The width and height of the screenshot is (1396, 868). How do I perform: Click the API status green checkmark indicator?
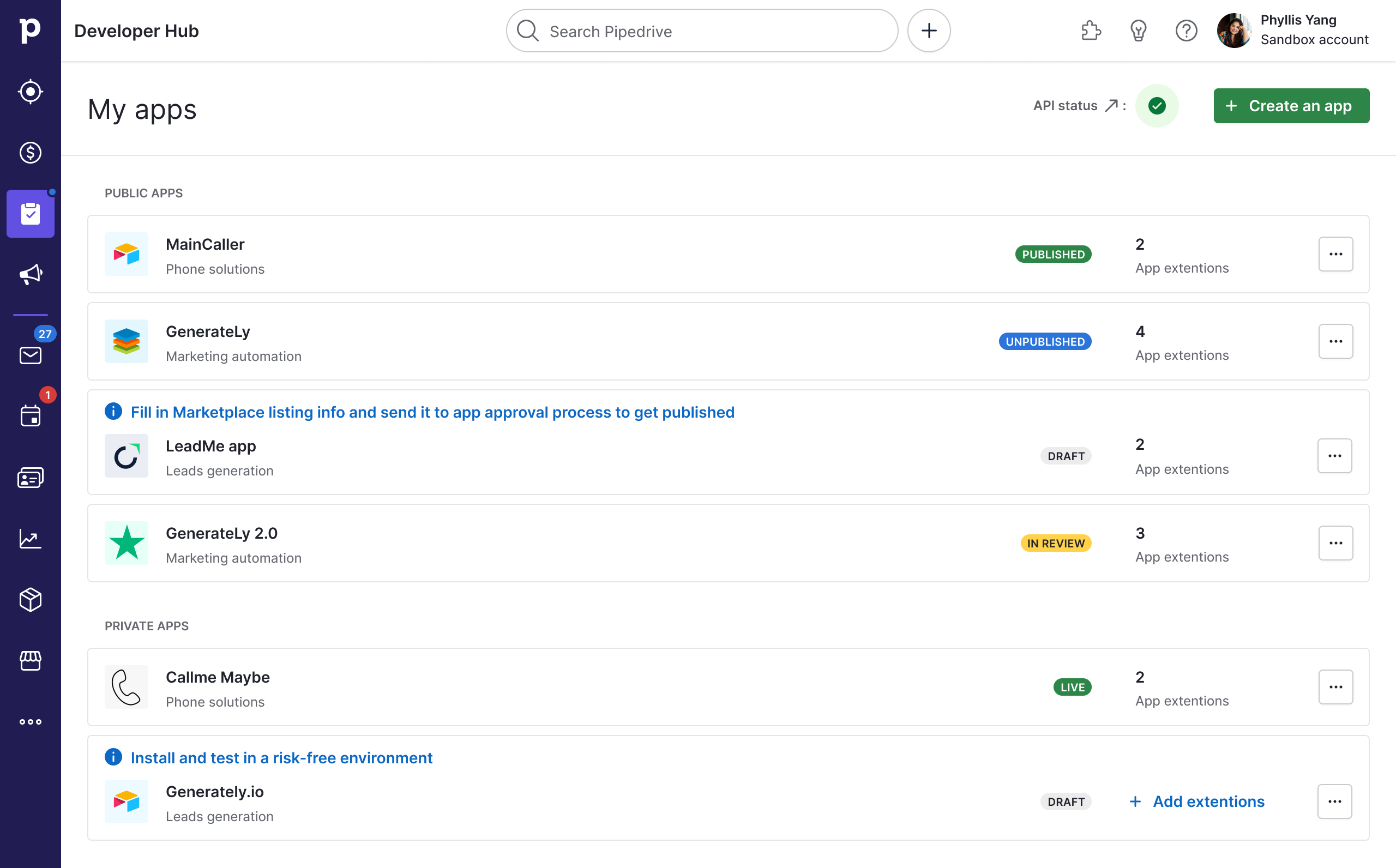(x=1158, y=105)
